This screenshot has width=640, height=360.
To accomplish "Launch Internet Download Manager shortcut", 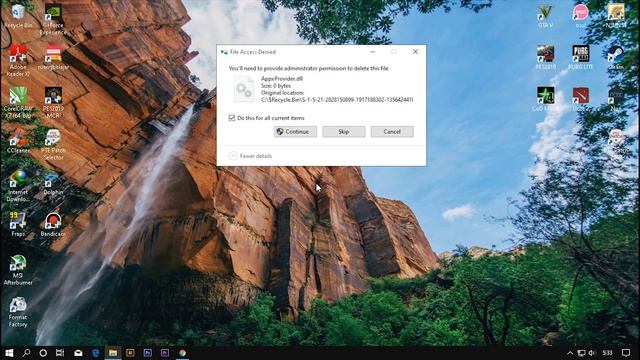I will 18,186.
